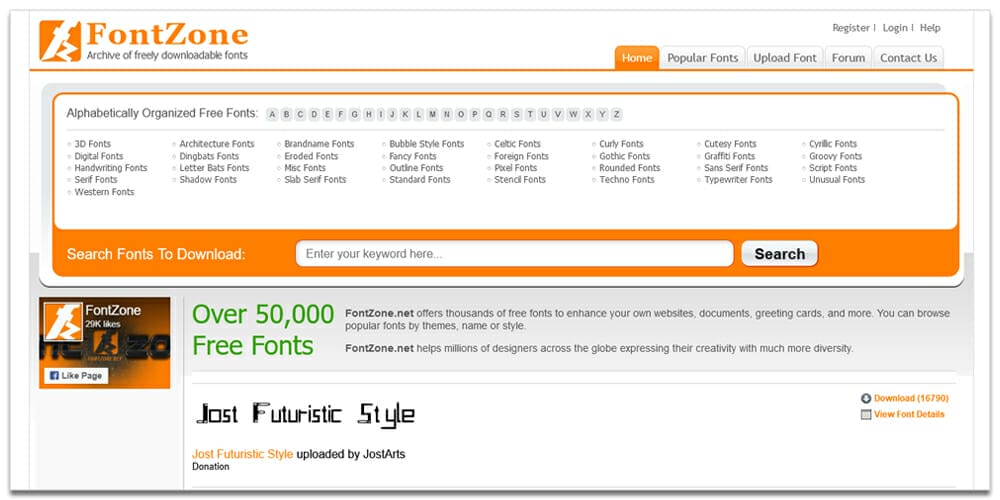Browse fonts starting with letter O
Viewport: 1000px width, 500px height.
(x=460, y=115)
